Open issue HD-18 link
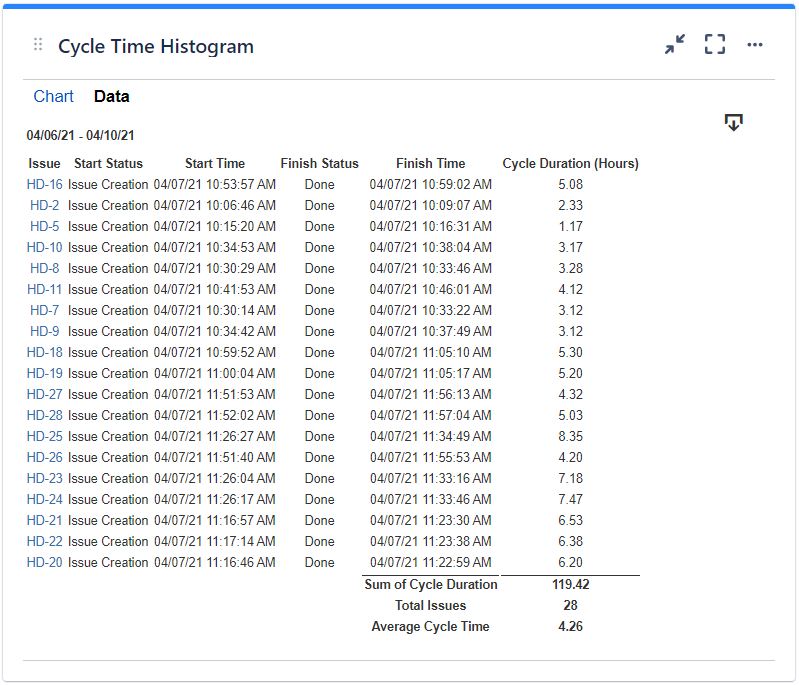Image resolution: width=799 pixels, height=685 pixels. [x=44, y=352]
